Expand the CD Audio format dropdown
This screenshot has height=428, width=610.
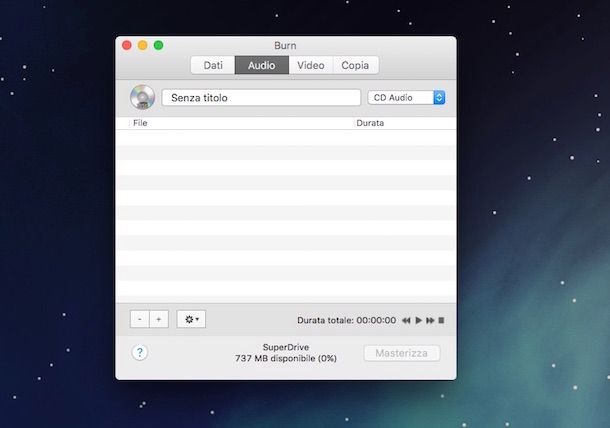point(406,97)
